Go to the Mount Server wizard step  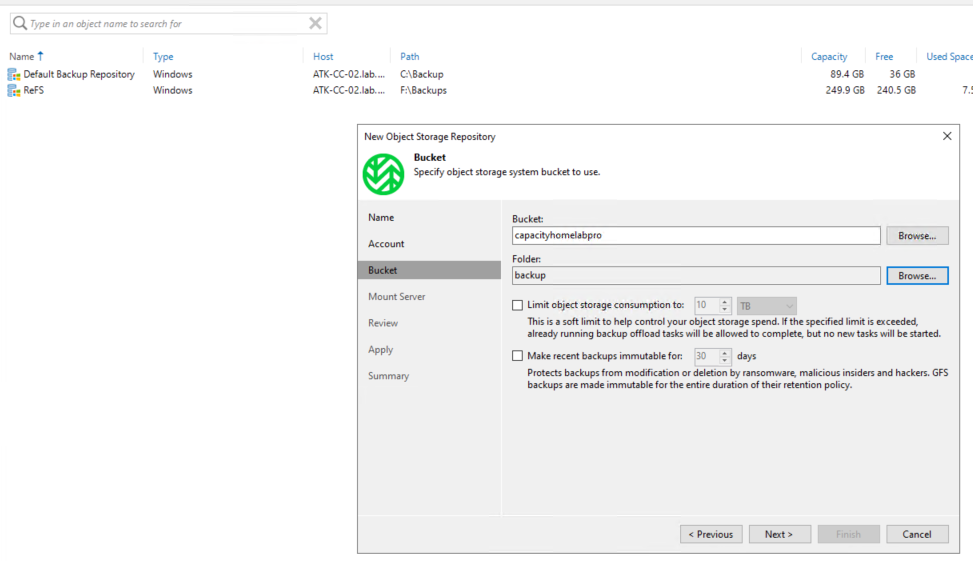click(x=396, y=297)
